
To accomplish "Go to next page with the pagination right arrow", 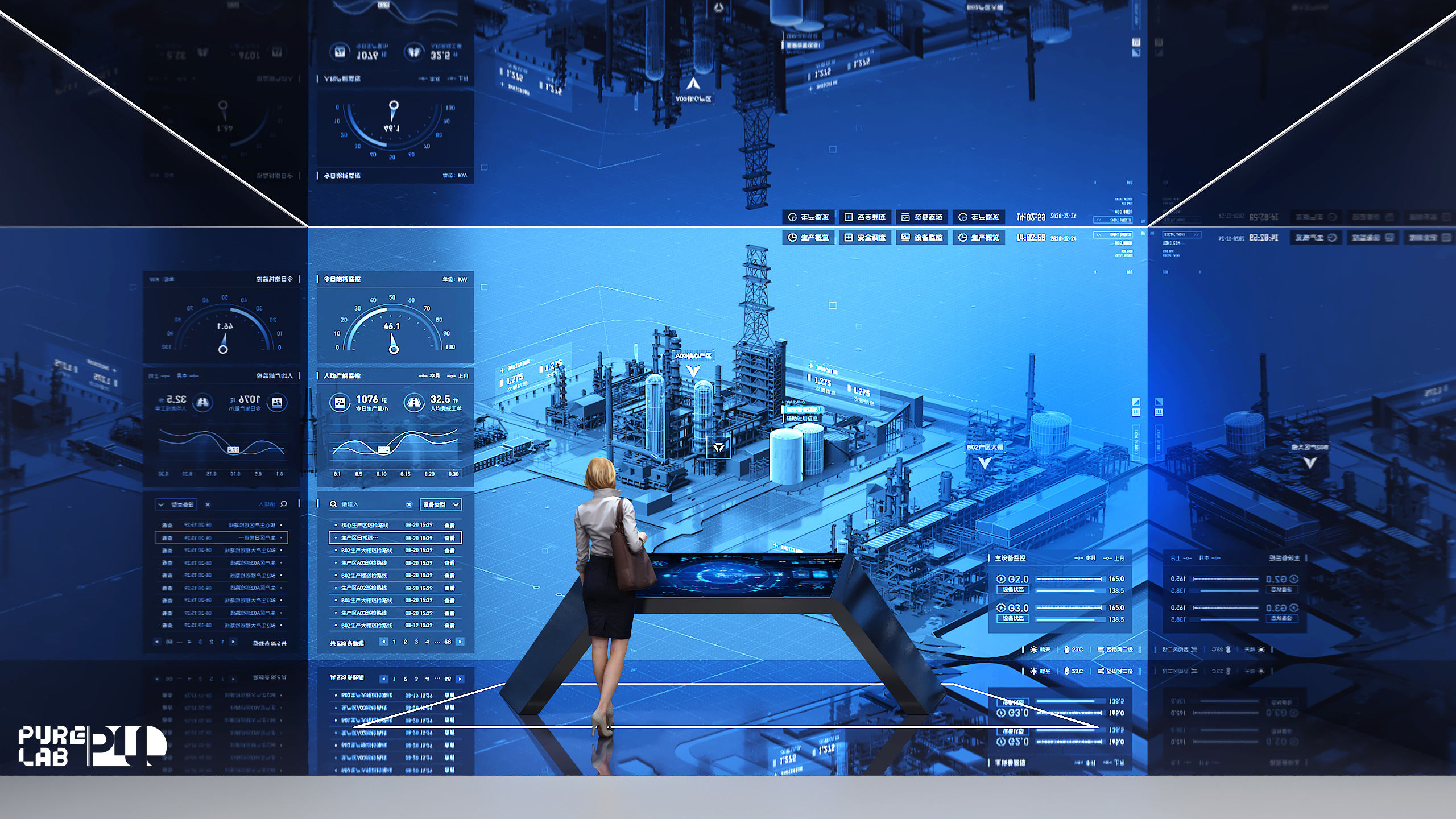I will coord(460,642).
